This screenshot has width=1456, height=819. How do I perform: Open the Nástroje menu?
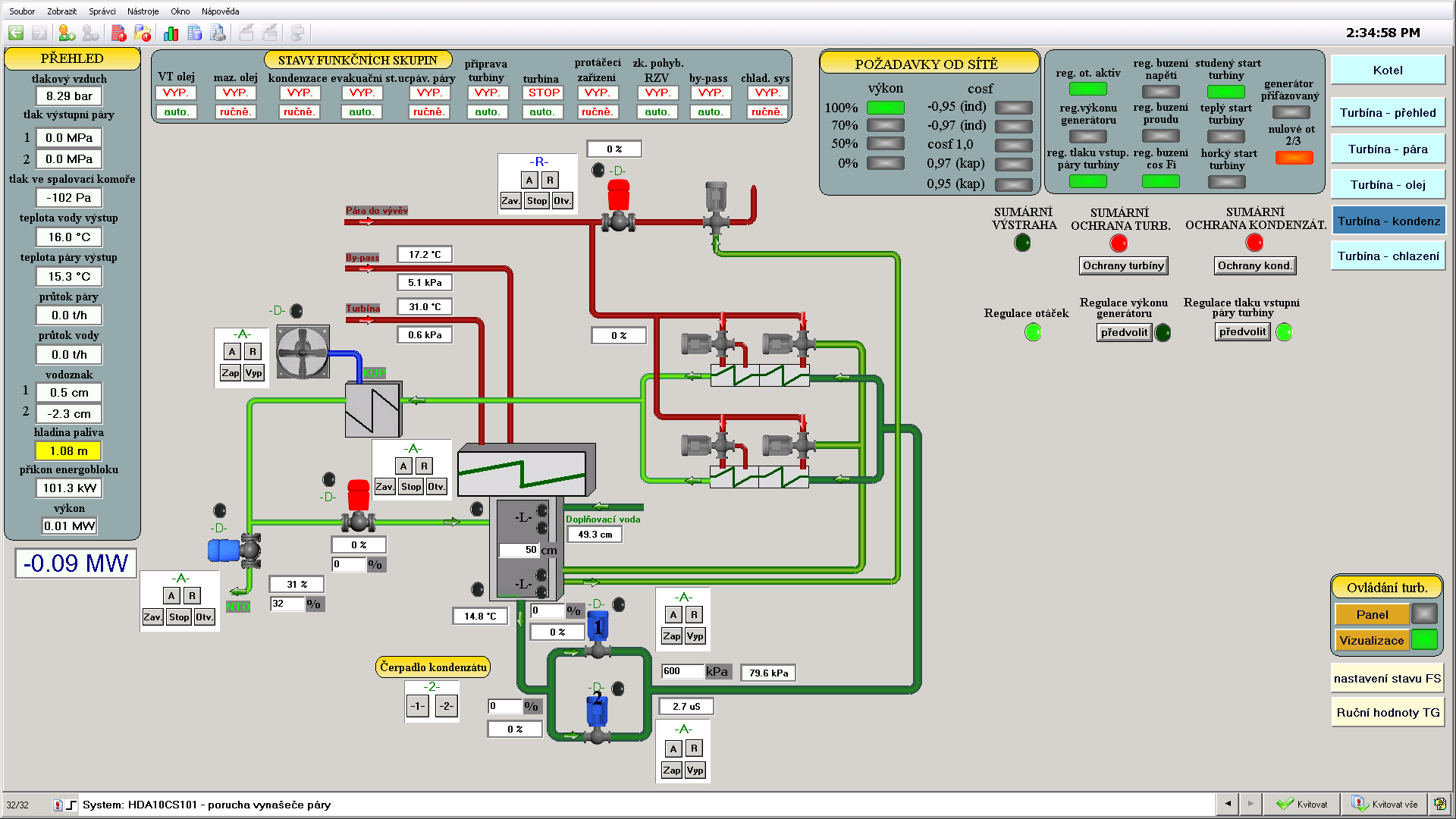pyautogui.click(x=143, y=11)
